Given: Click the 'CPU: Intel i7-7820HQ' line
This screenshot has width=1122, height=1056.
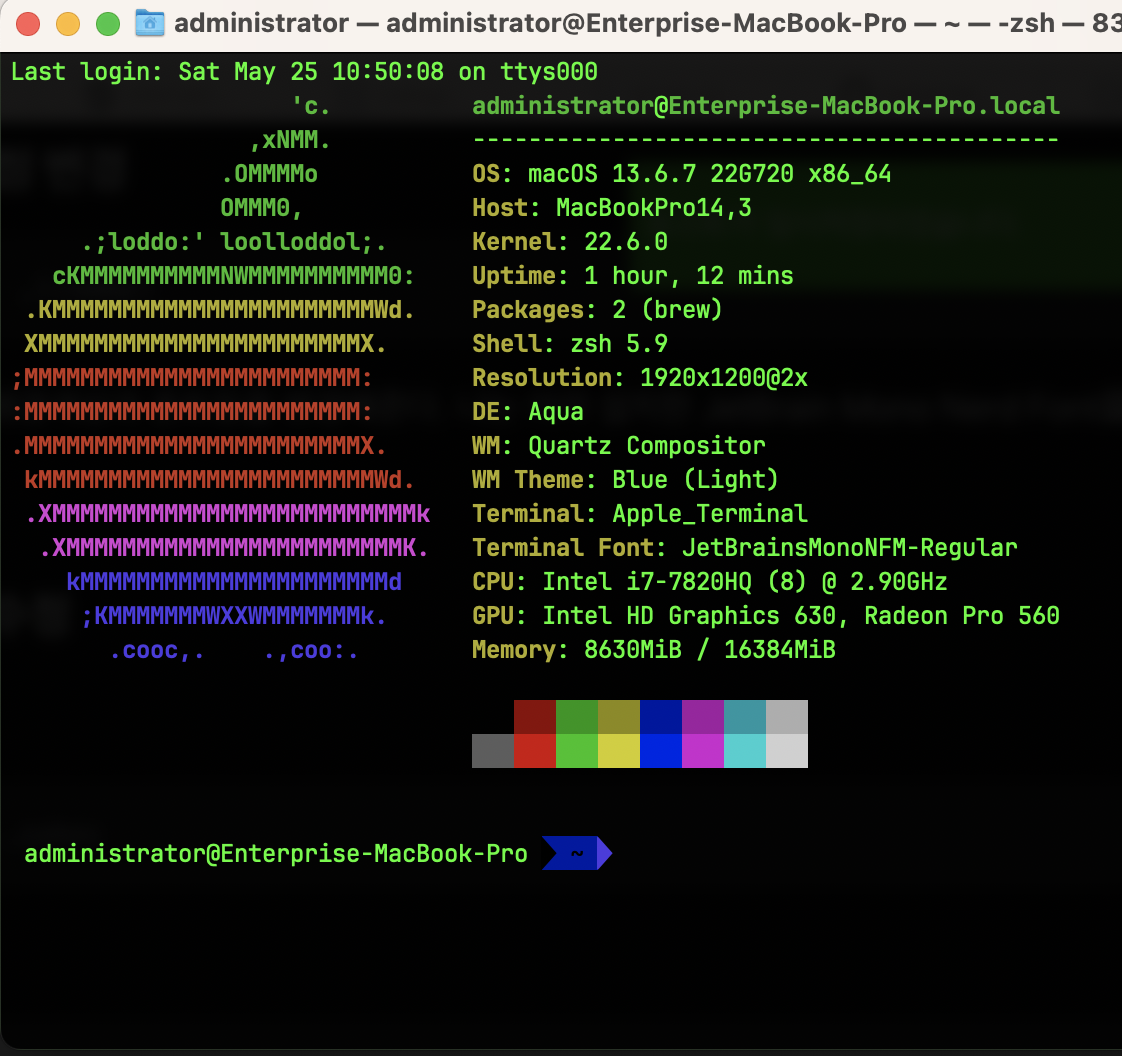Looking at the screenshot, I should pyautogui.click(x=710, y=582).
